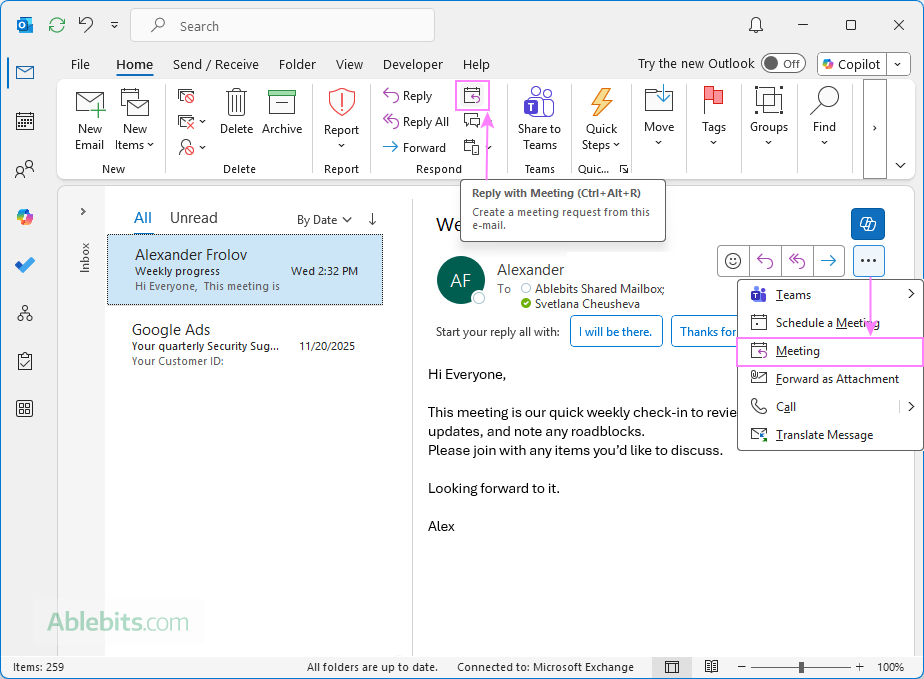Add a reaction using the smiley icon
This screenshot has width=924, height=679.
click(x=733, y=260)
